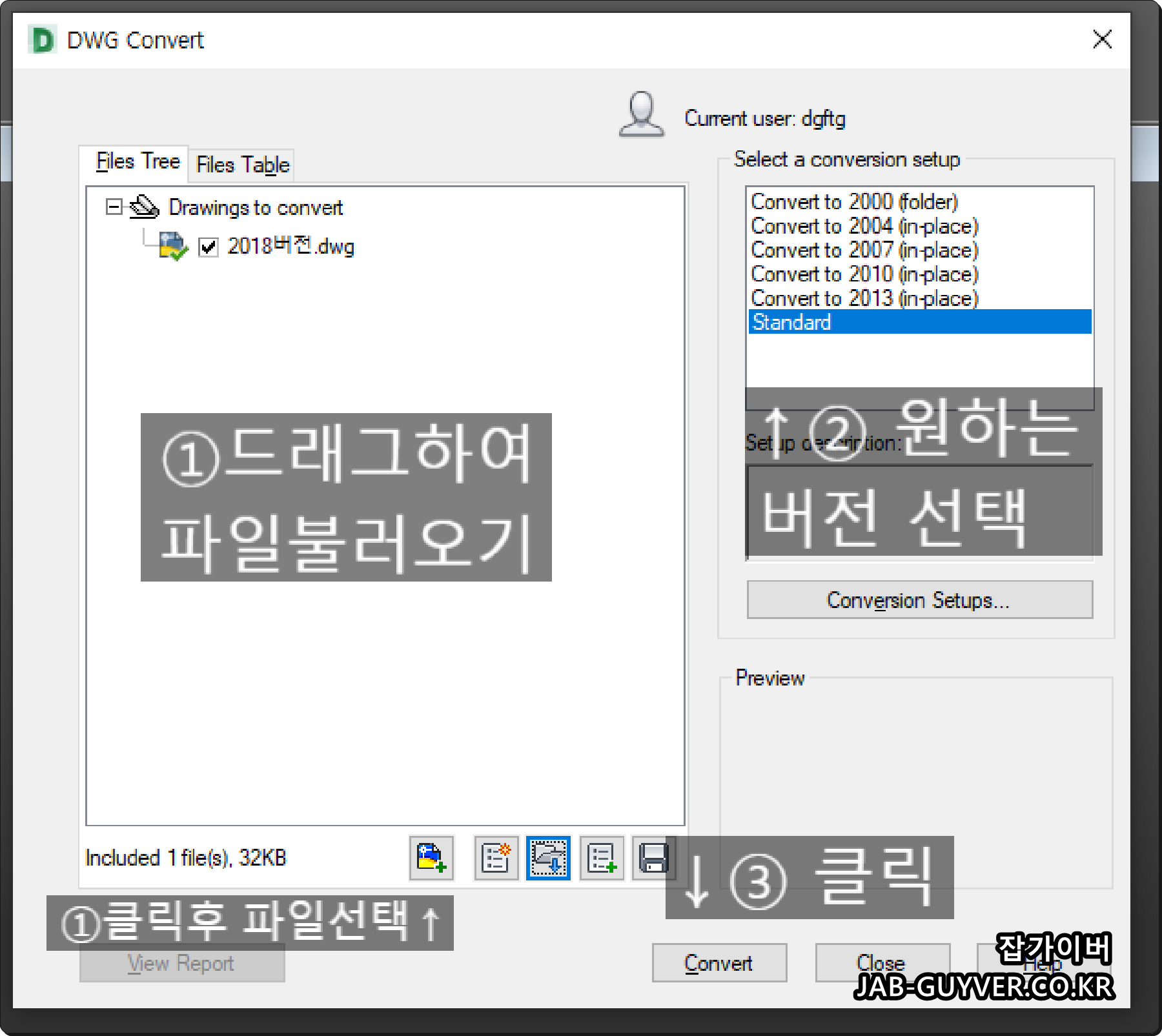Switch to the Files Table tab
Image resolution: width=1162 pixels, height=1036 pixels.
pos(243,165)
